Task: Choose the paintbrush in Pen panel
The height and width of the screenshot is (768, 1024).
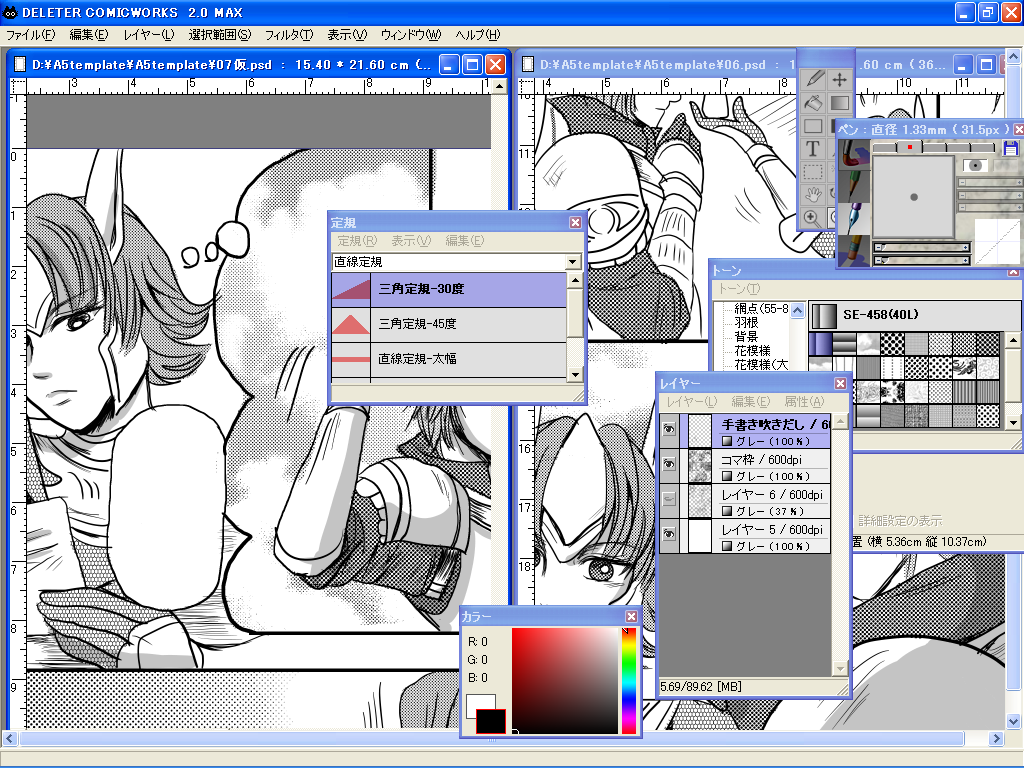Action: pyautogui.click(x=854, y=155)
